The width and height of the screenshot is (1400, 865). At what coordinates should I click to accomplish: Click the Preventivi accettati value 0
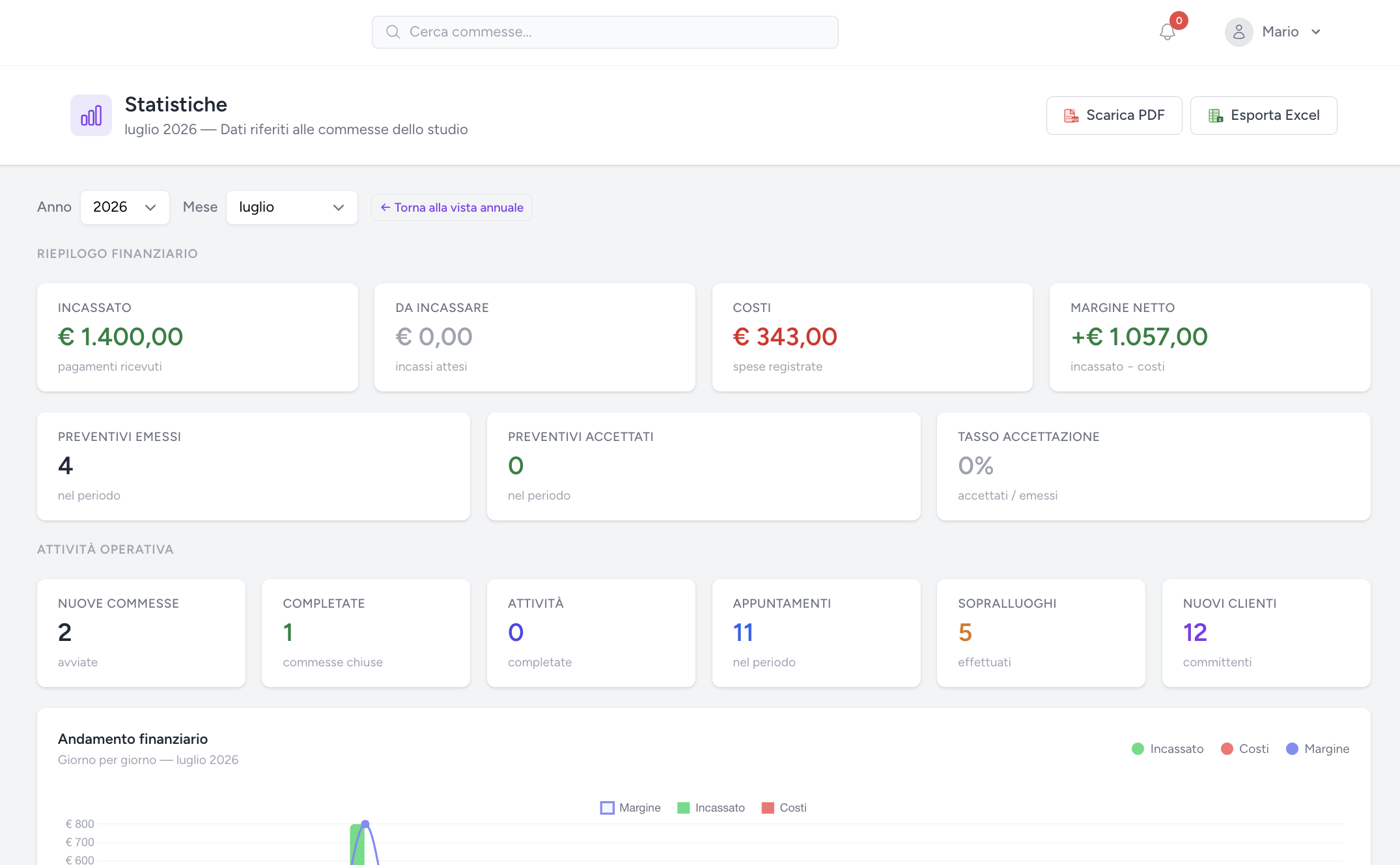[516, 466]
